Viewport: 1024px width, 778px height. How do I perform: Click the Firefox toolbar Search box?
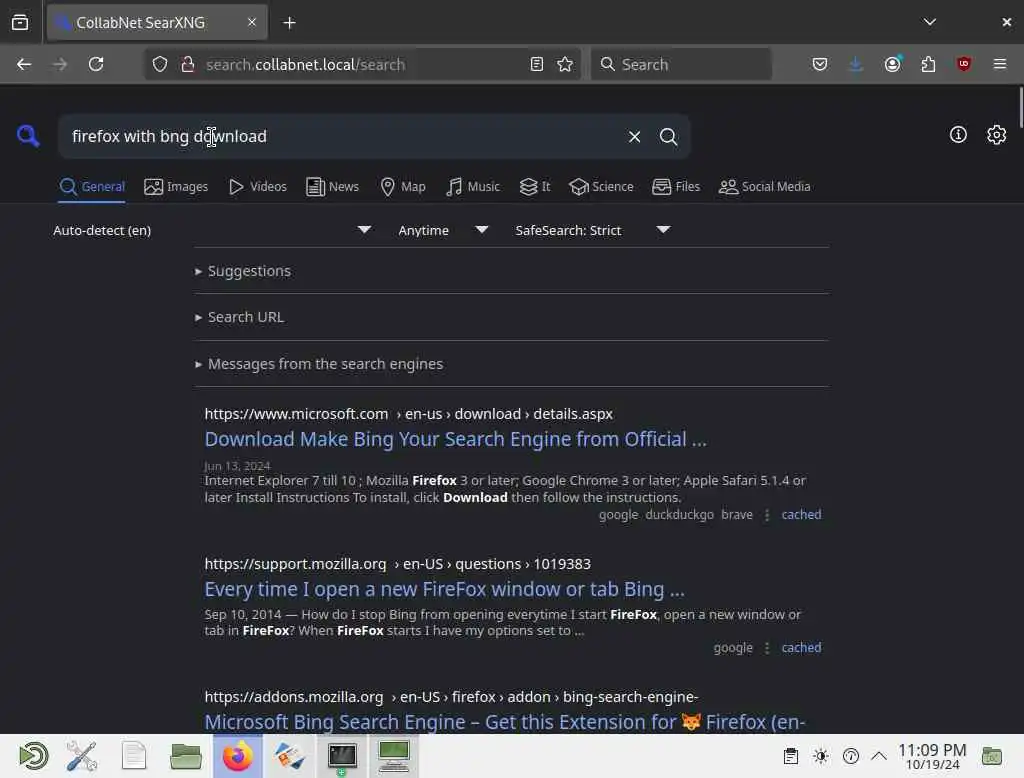(x=681, y=64)
